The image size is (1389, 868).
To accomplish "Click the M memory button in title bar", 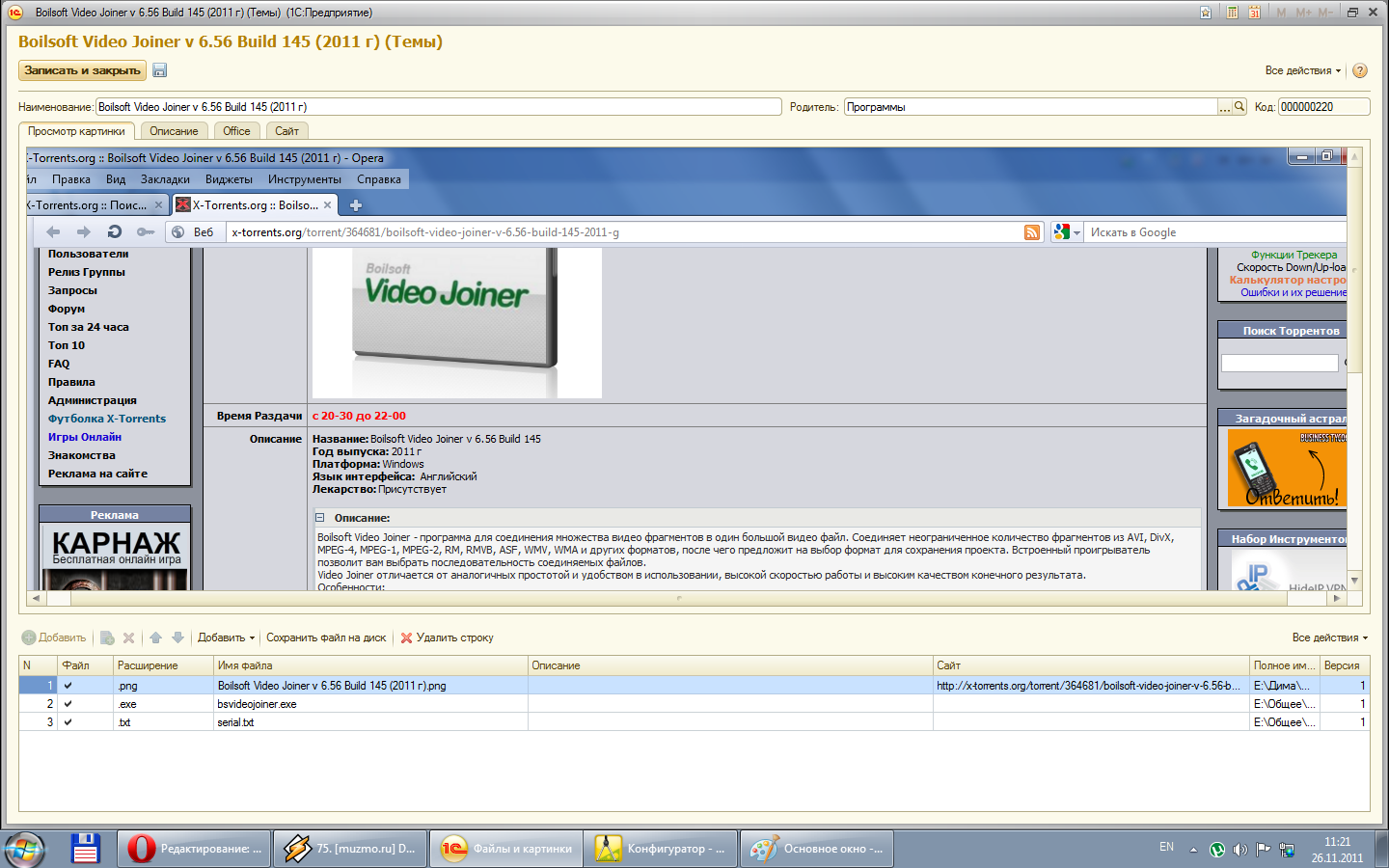I will [x=1281, y=13].
